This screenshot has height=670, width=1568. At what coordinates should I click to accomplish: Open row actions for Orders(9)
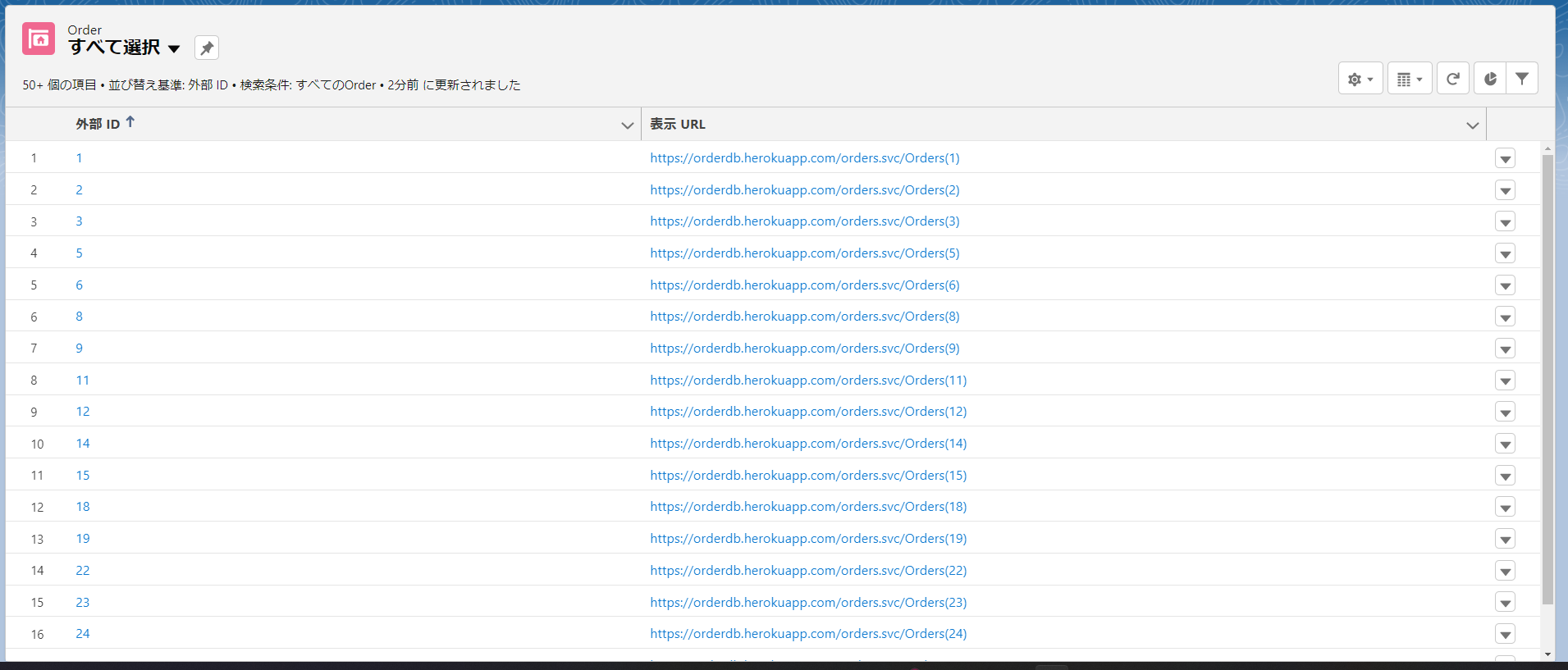1505,349
